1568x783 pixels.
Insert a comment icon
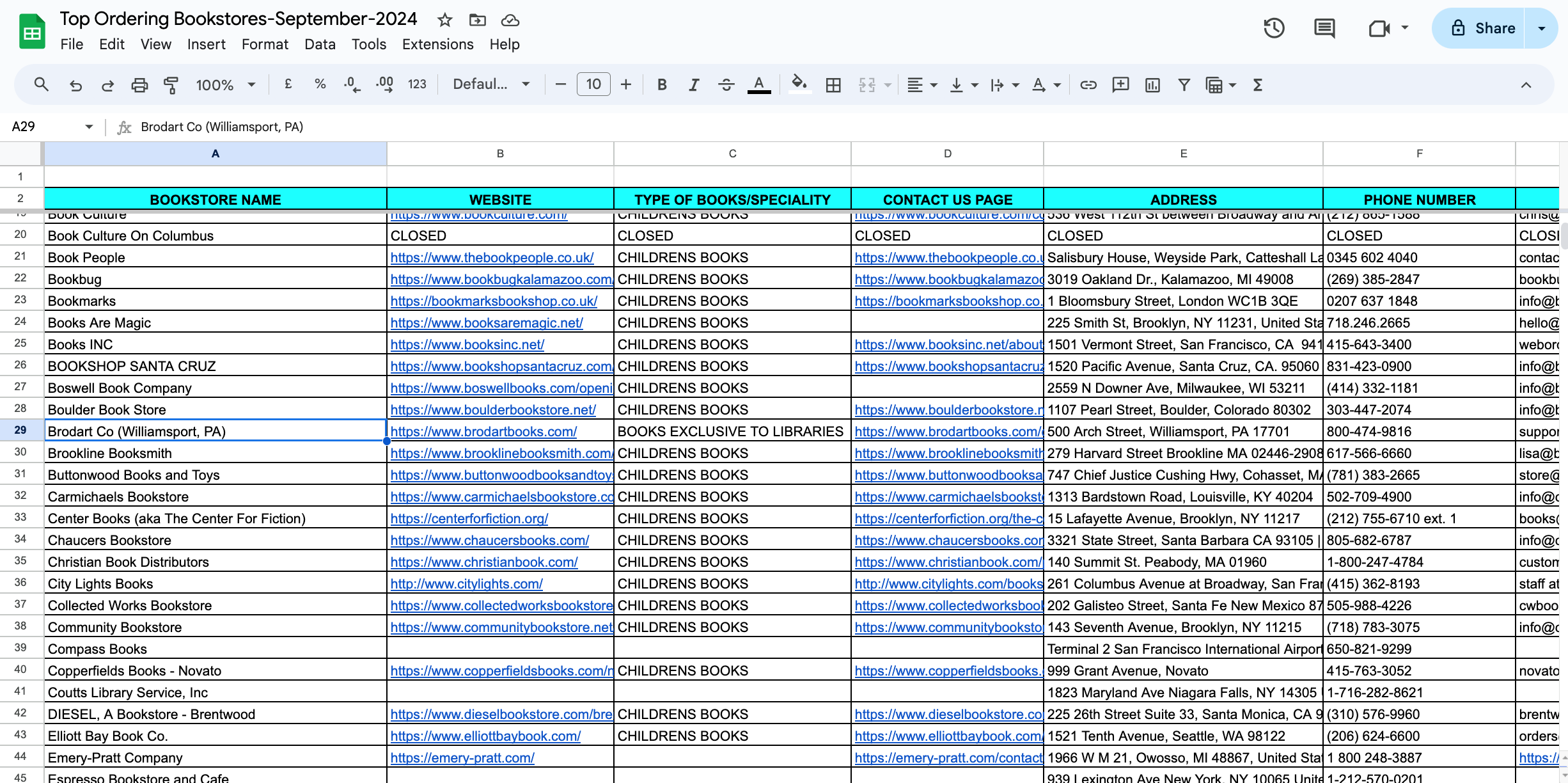[1120, 84]
